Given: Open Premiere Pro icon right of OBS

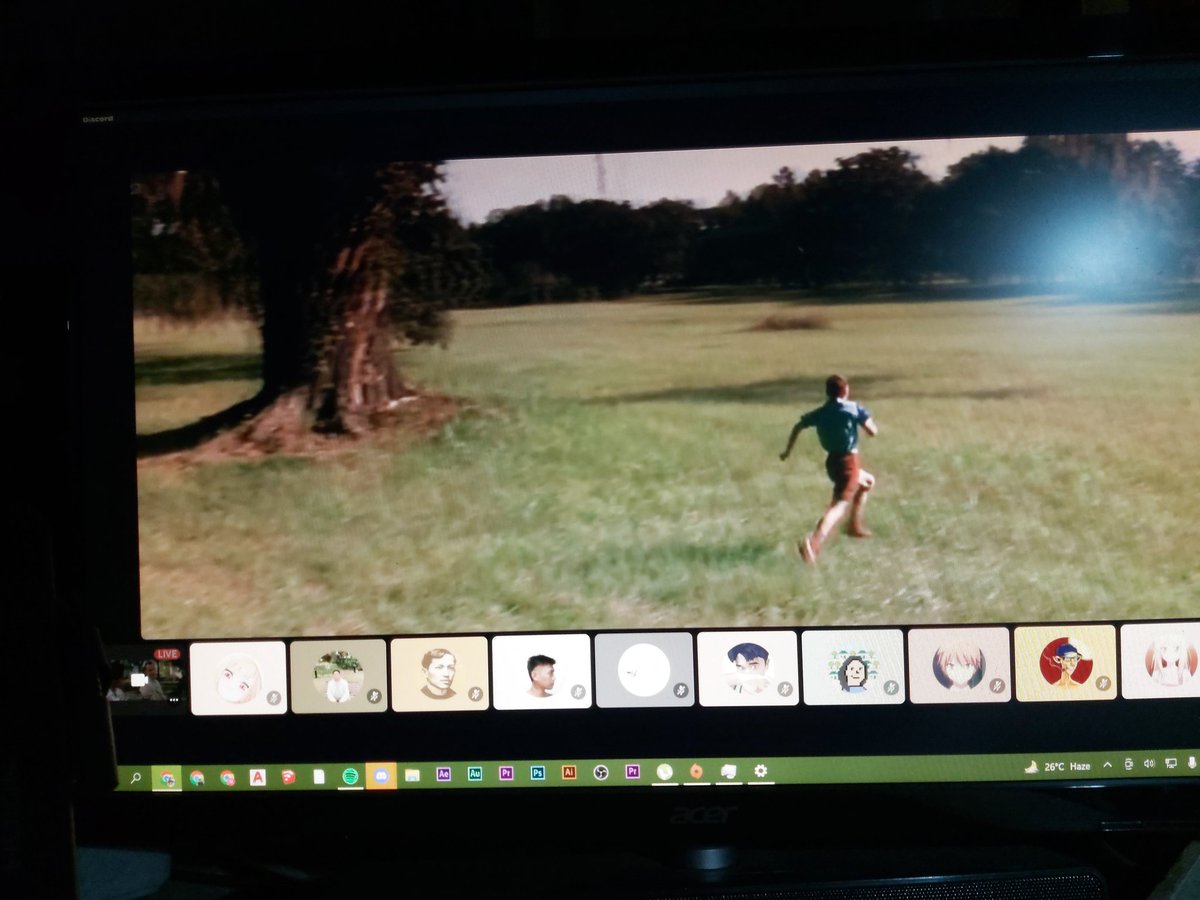Looking at the screenshot, I should click(x=632, y=771).
